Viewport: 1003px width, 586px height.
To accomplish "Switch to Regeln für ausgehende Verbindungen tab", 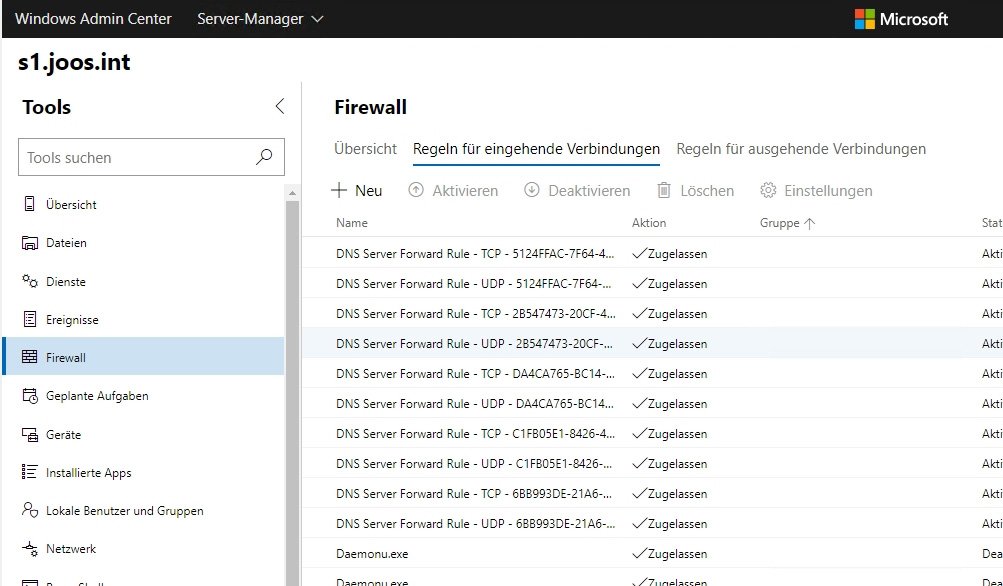I will tap(802, 148).
